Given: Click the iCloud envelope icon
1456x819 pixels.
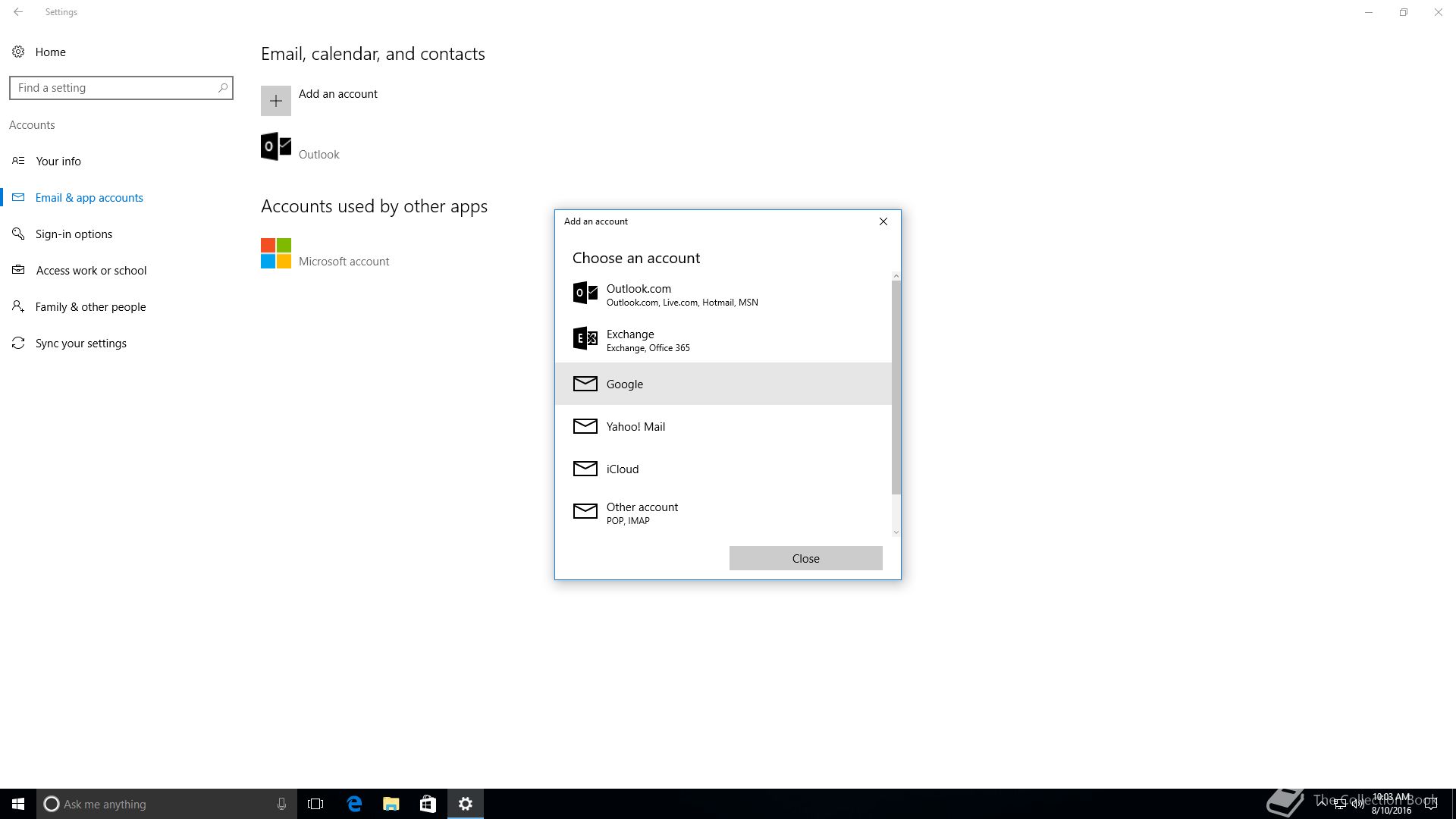Looking at the screenshot, I should click(585, 469).
